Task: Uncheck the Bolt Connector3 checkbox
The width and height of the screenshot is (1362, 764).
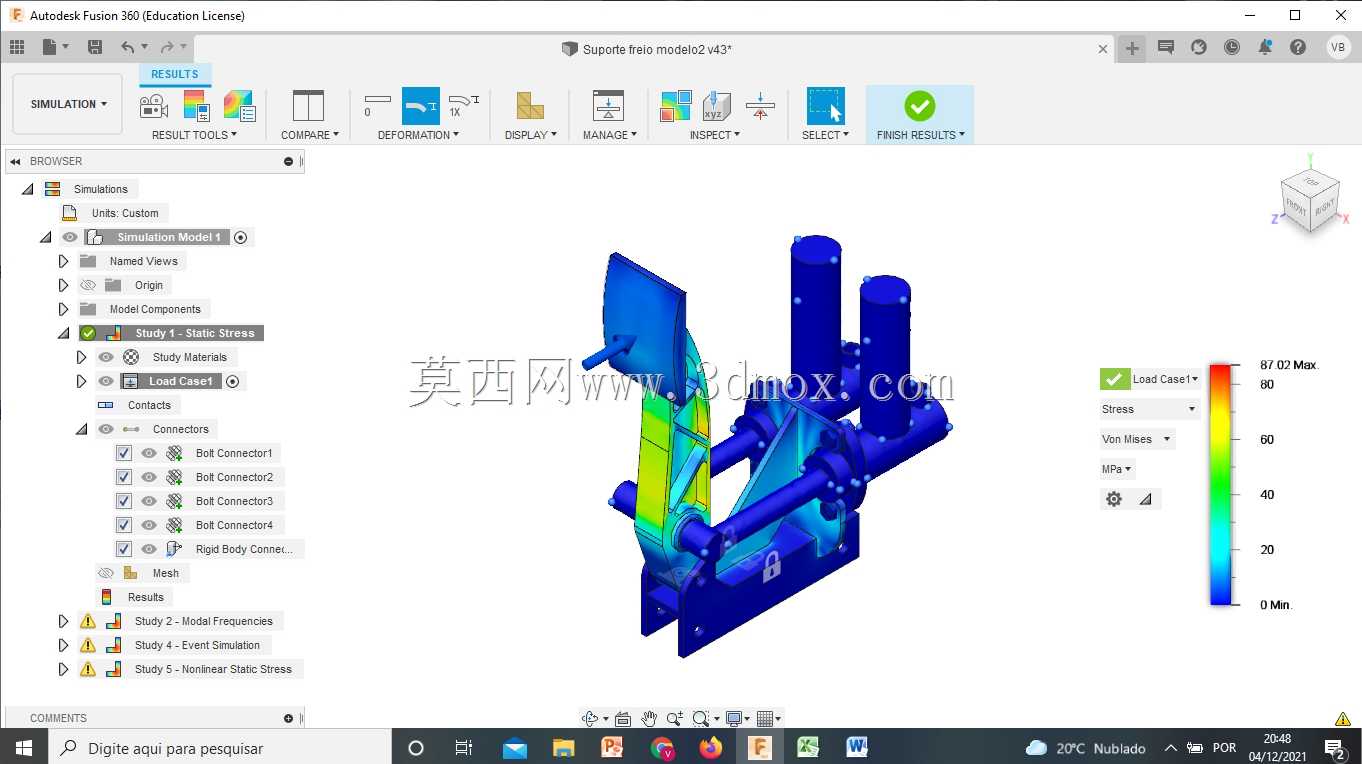Action: (124, 501)
